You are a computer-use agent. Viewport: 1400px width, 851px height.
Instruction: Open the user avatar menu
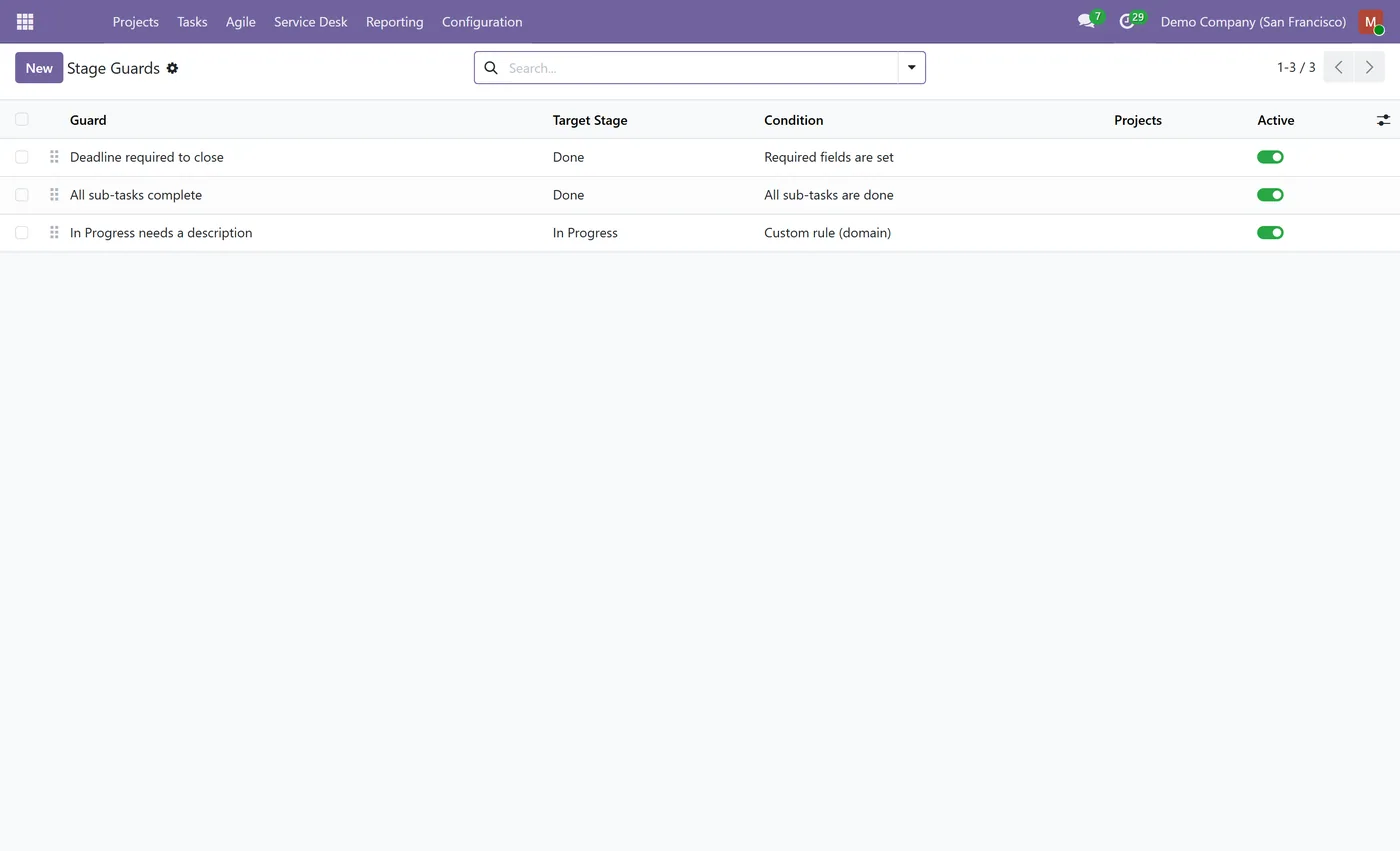(x=1371, y=22)
